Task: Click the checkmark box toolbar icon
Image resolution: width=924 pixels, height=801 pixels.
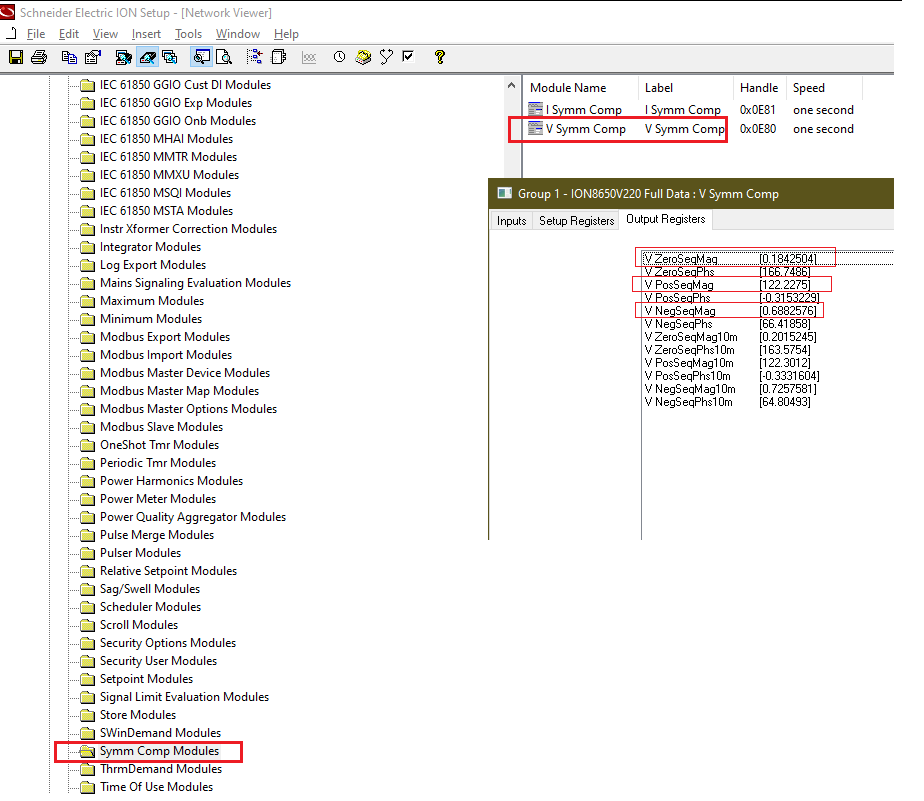Action: [408, 57]
